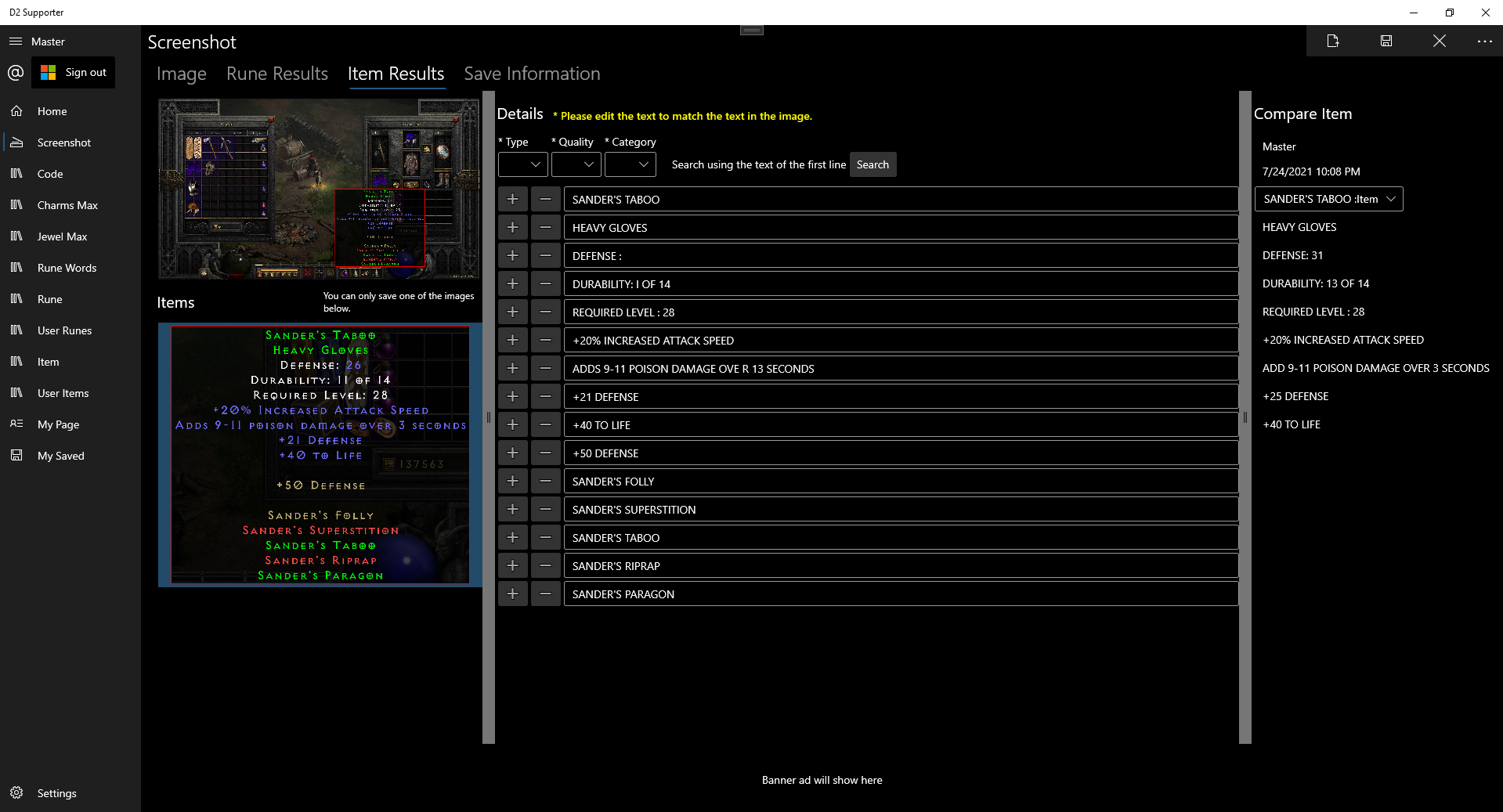Remove the +50 DEFENSE line
This screenshot has width=1503, height=812.
[x=546, y=453]
